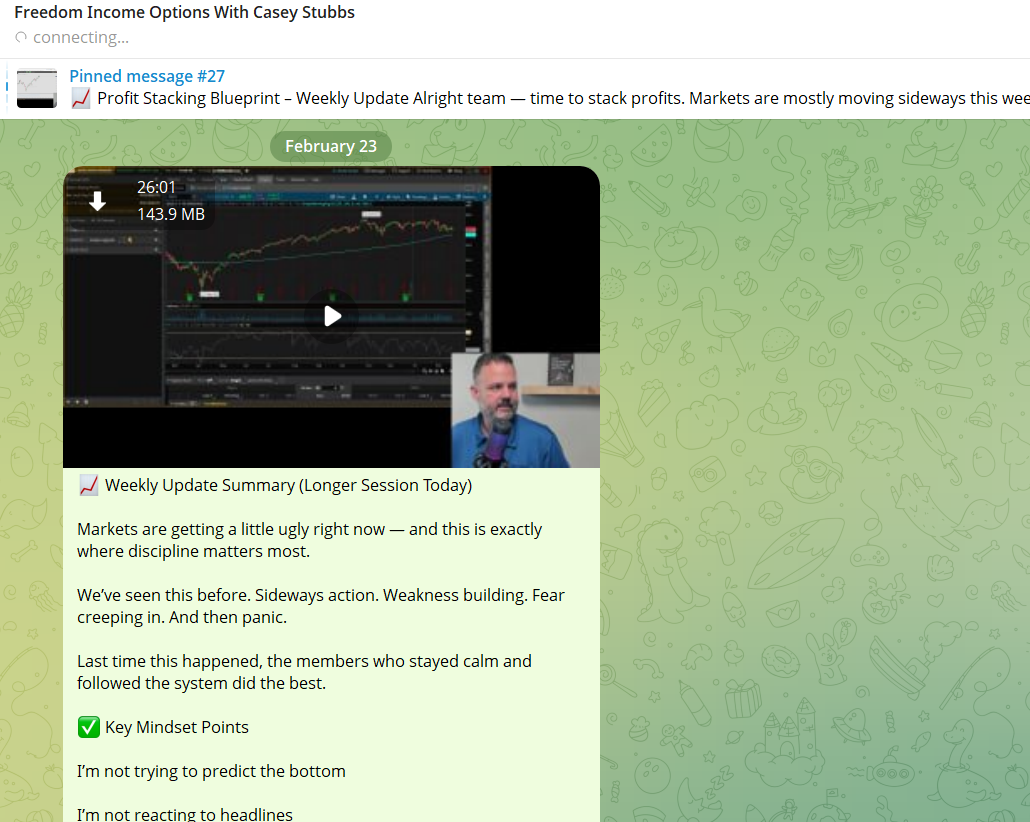This screenshot has width=1030, height=822.
Task: Click the connecting status text
Action: 80,38
